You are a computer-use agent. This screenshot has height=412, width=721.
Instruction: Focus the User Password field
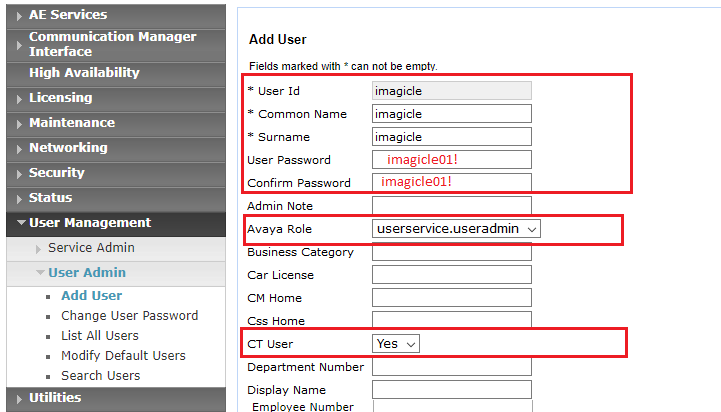tap(451, 160)
